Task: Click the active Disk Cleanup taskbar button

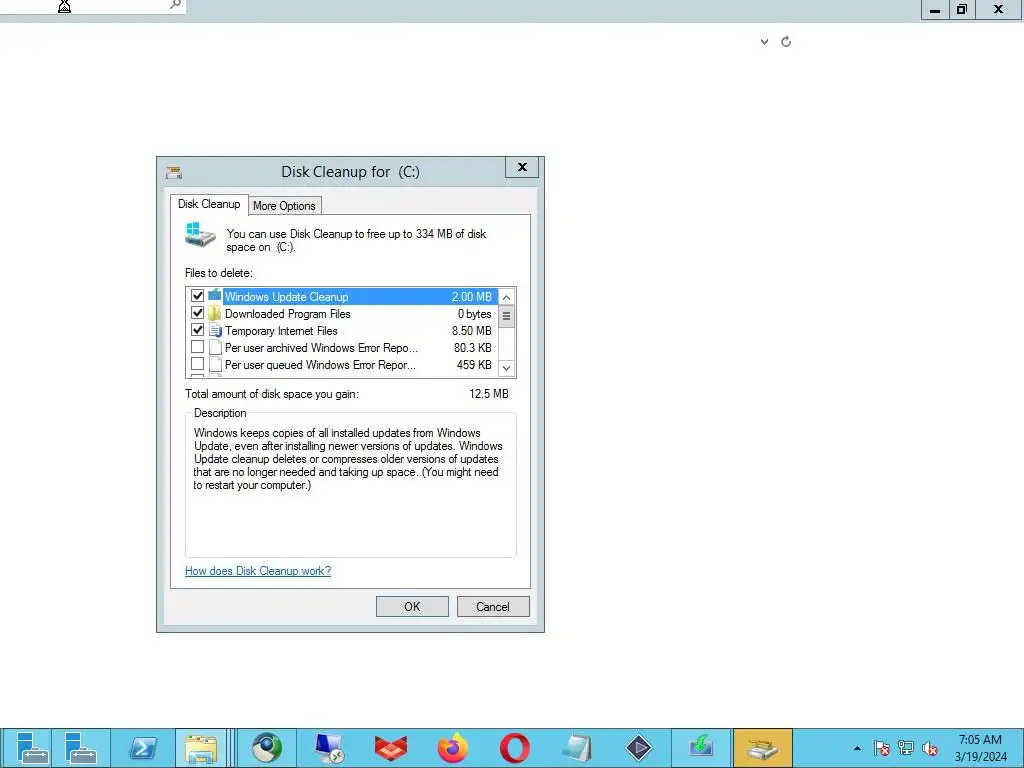Action: (x=763, y=748)
